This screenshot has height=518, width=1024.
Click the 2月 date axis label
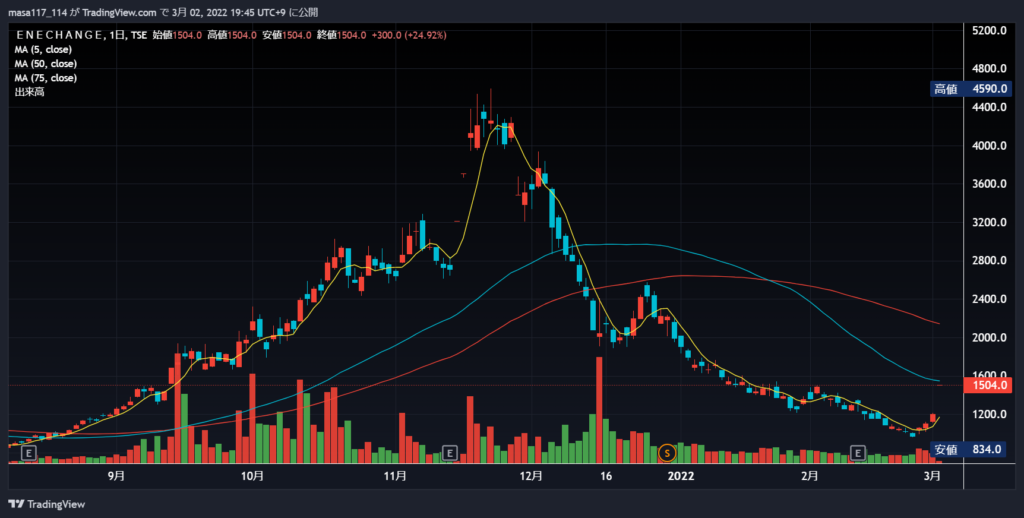tap(810, 476)
